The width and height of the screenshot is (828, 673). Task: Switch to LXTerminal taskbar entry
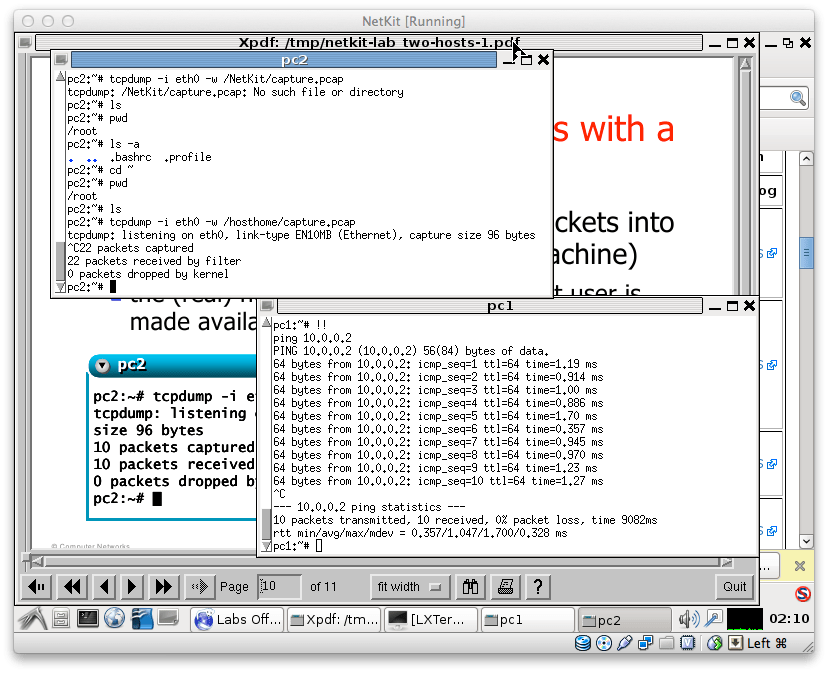[431, 620]
